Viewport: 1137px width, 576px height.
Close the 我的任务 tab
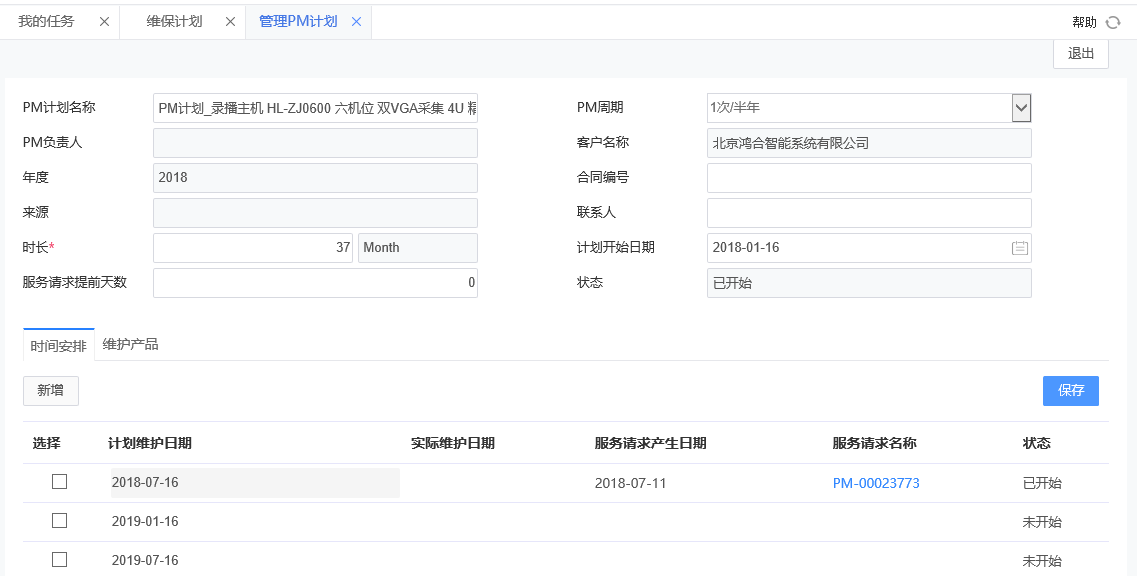pos(104,20)
